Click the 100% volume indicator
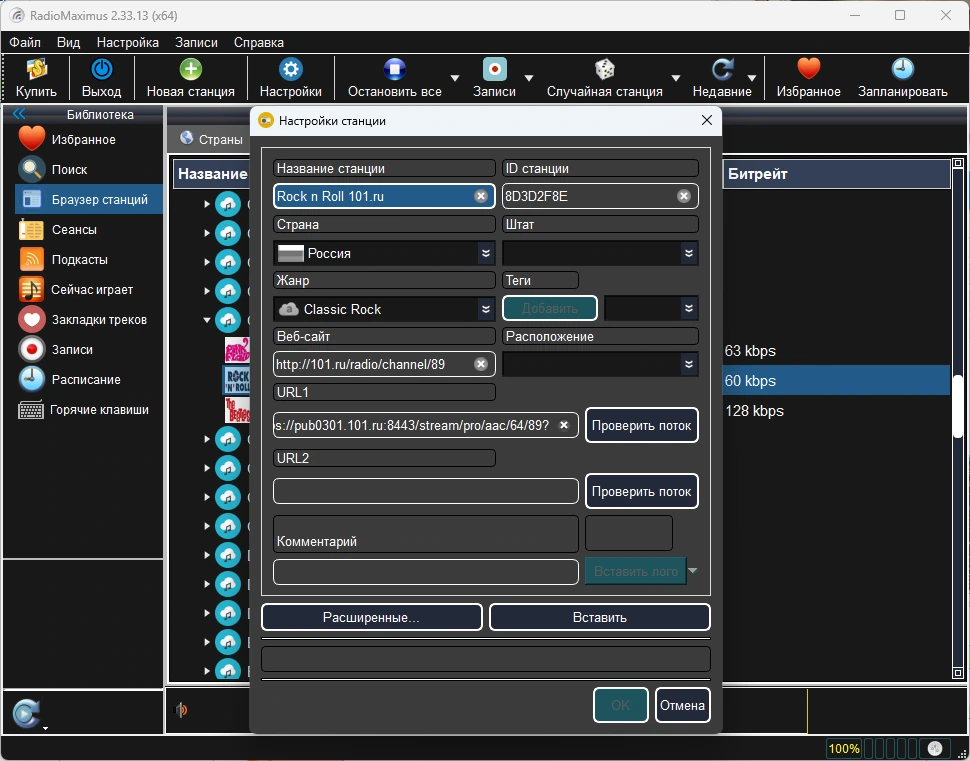This screenshot has width=970, height=761. tap(844, 749)
